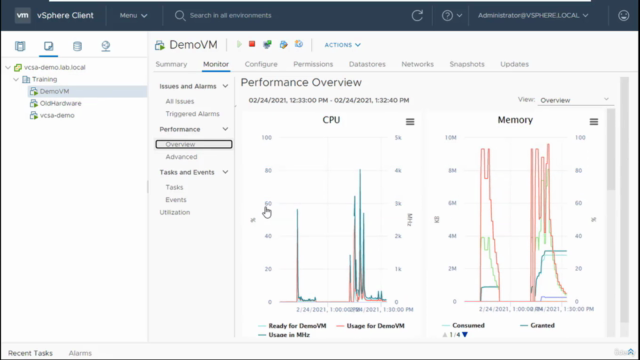This screenshot has height=360, width=640.
Task: Open the ACTIONS dropdown for DemoVM
Action: [x=342, y=45]
